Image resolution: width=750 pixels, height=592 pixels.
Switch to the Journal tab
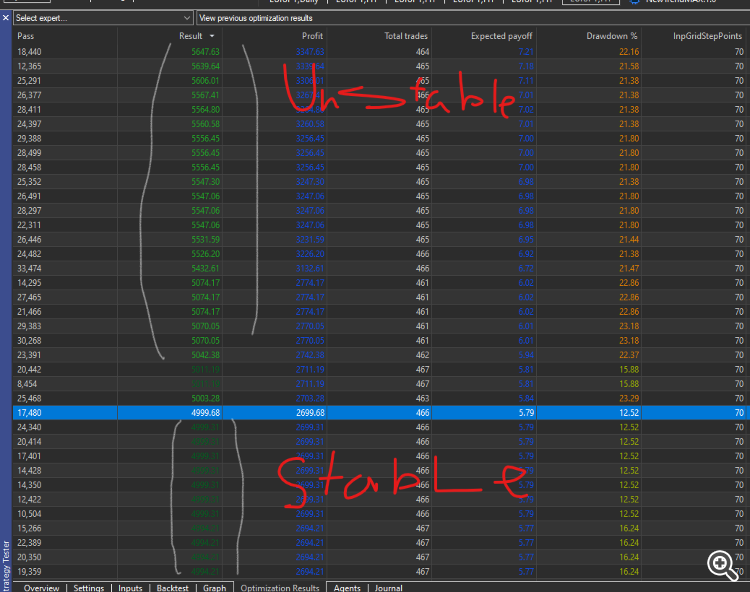click(388, 588)
